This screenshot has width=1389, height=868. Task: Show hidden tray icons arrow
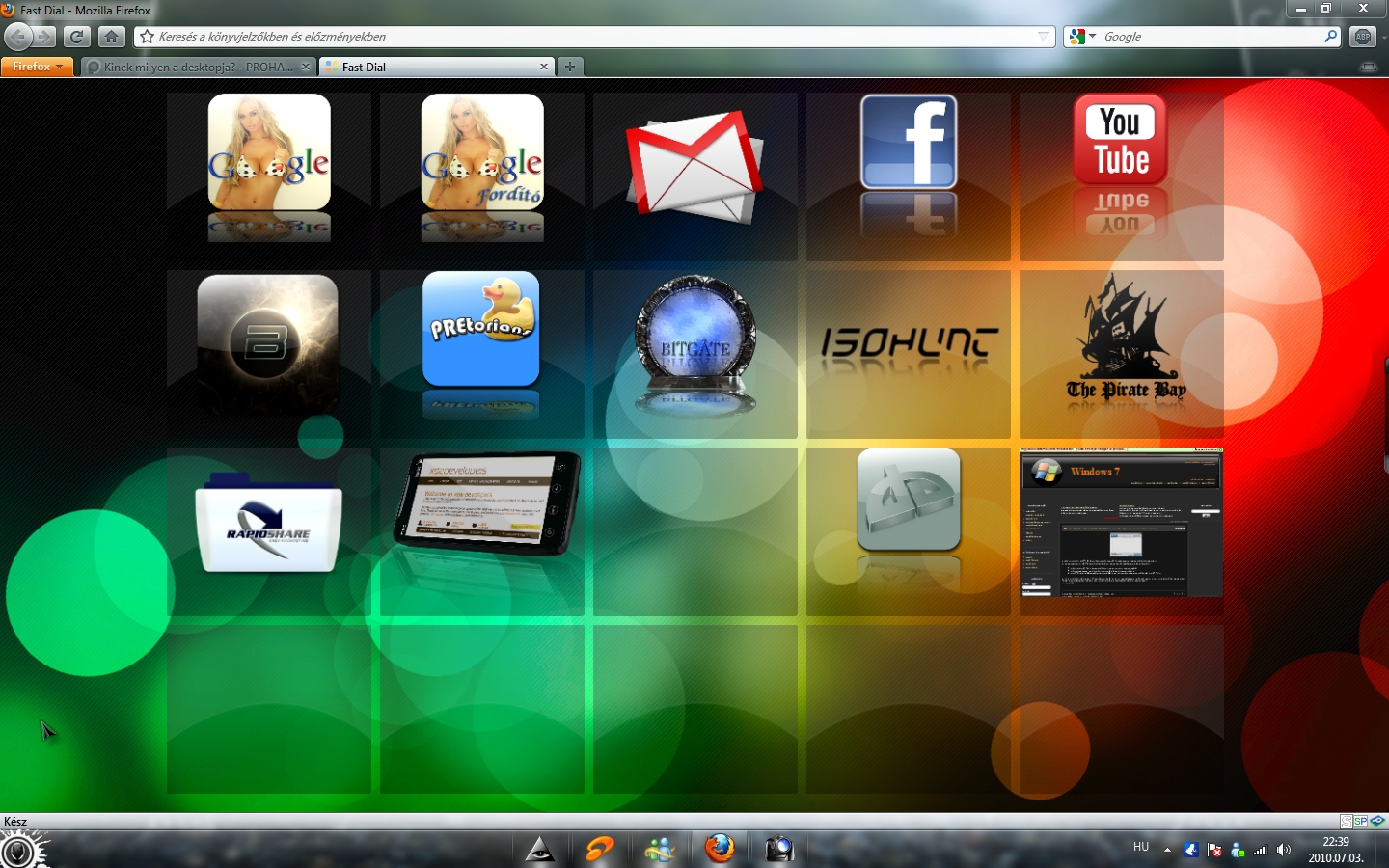1167,850
